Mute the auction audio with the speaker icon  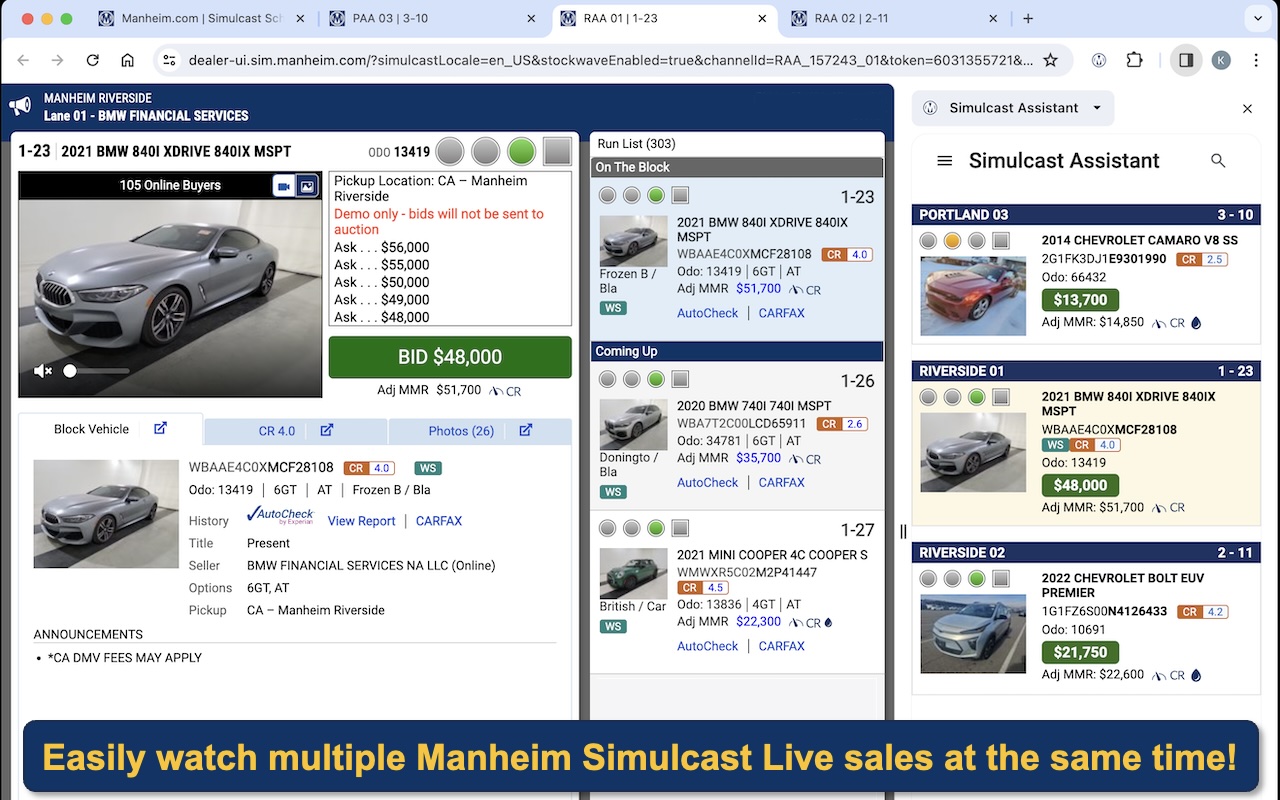[x=42, y=370]
